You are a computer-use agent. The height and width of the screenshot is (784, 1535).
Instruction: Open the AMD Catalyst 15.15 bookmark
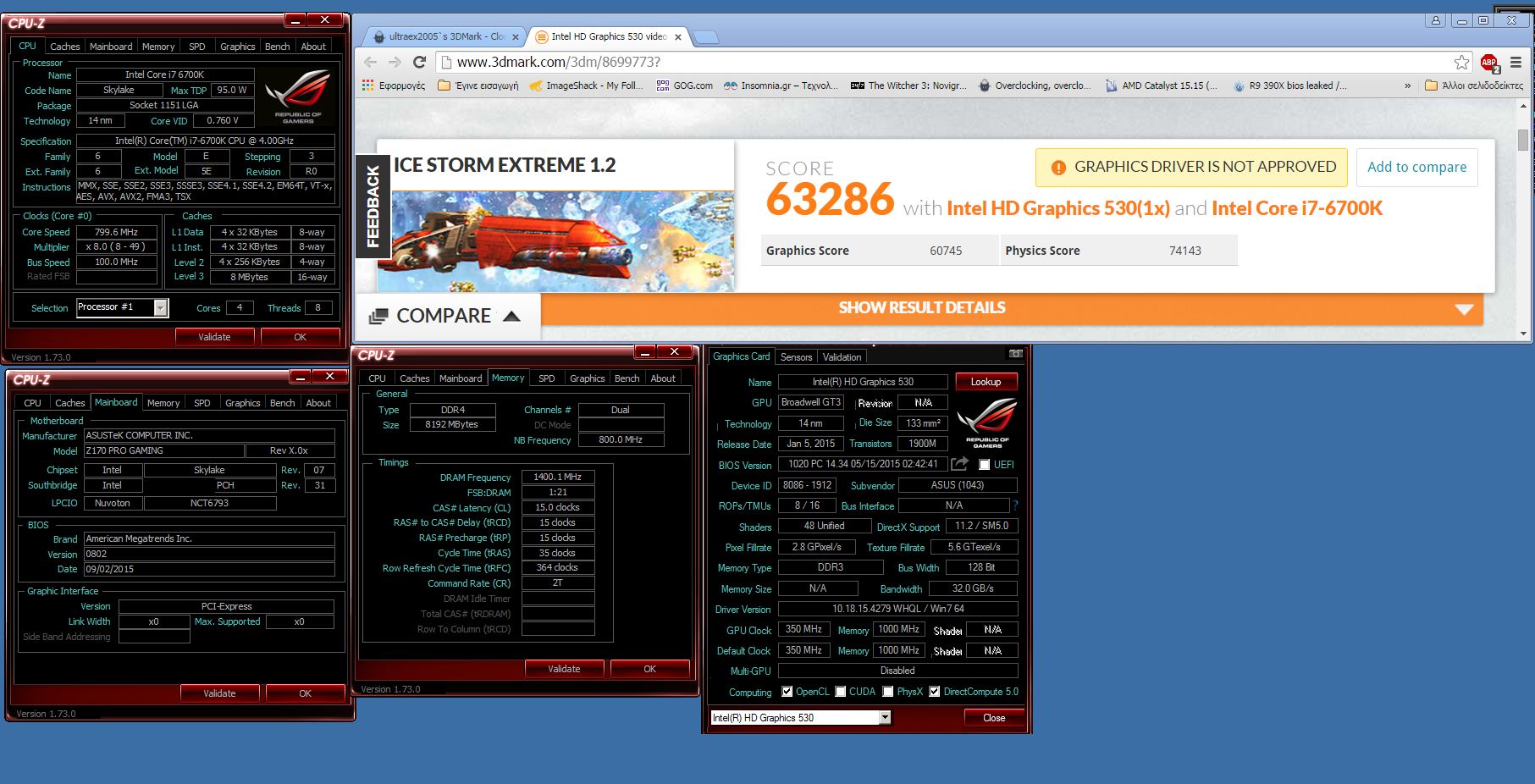(x=1161, y=86)
